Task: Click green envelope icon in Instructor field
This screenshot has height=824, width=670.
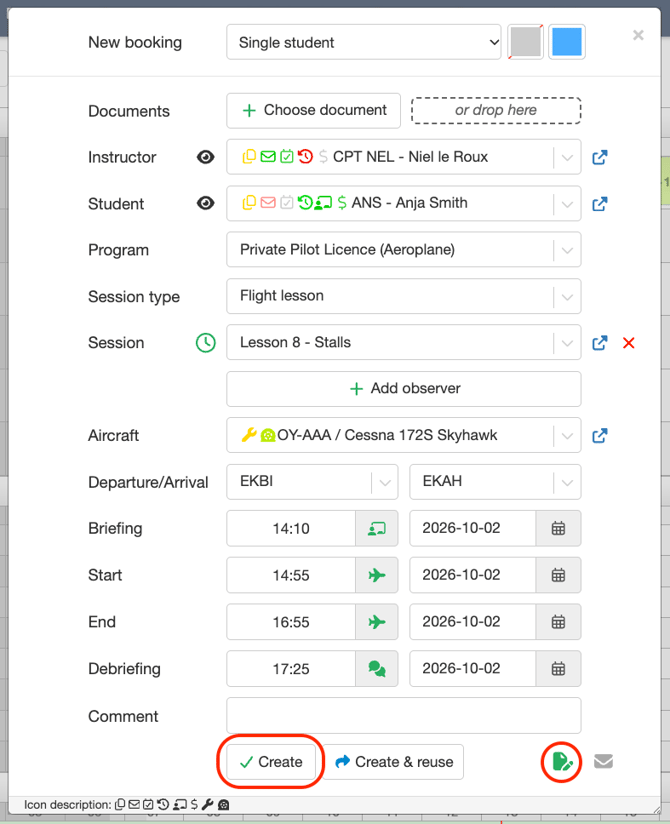Action: (x=268, y=157)
